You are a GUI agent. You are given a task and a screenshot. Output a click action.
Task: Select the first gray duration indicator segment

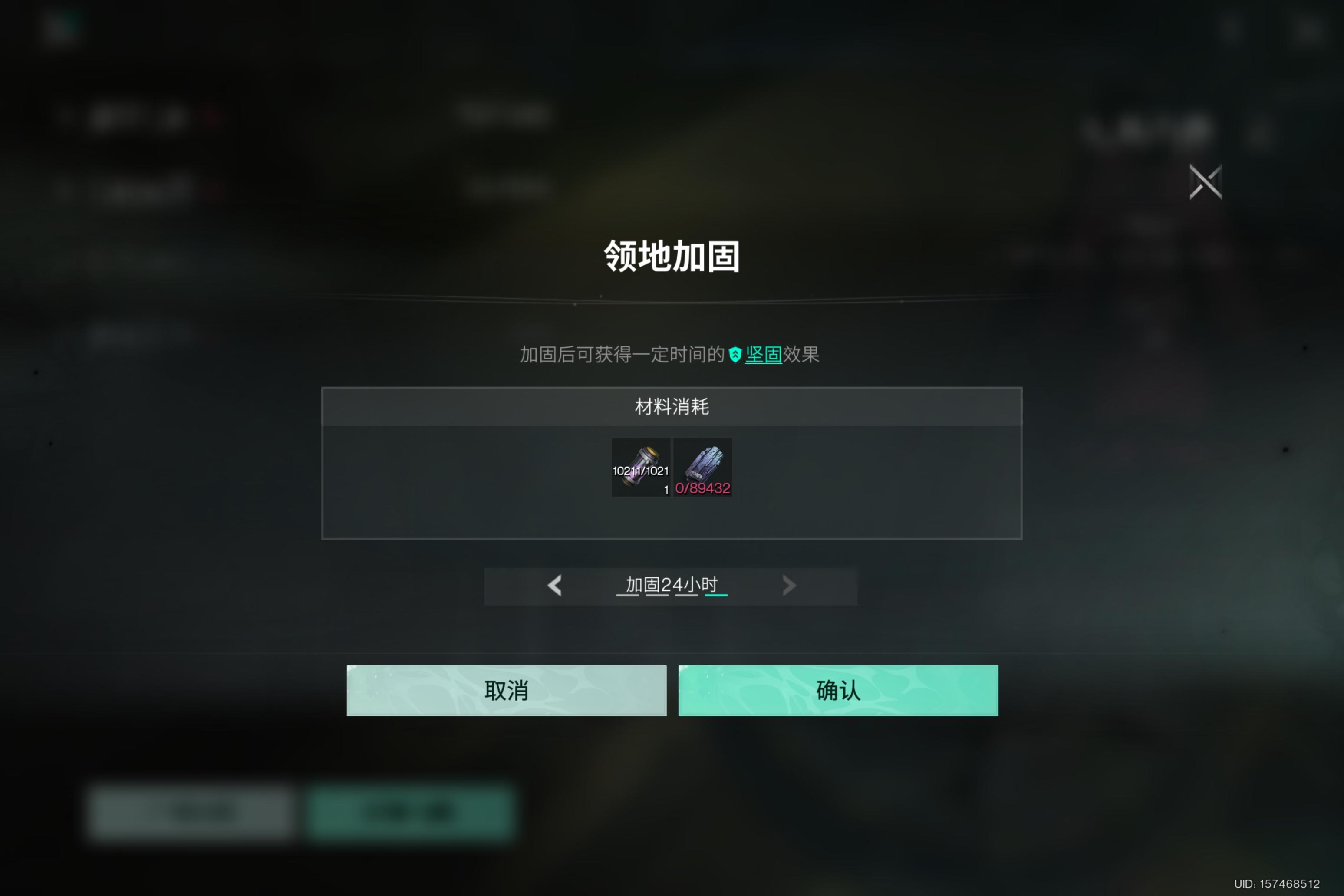click(627, 596)
